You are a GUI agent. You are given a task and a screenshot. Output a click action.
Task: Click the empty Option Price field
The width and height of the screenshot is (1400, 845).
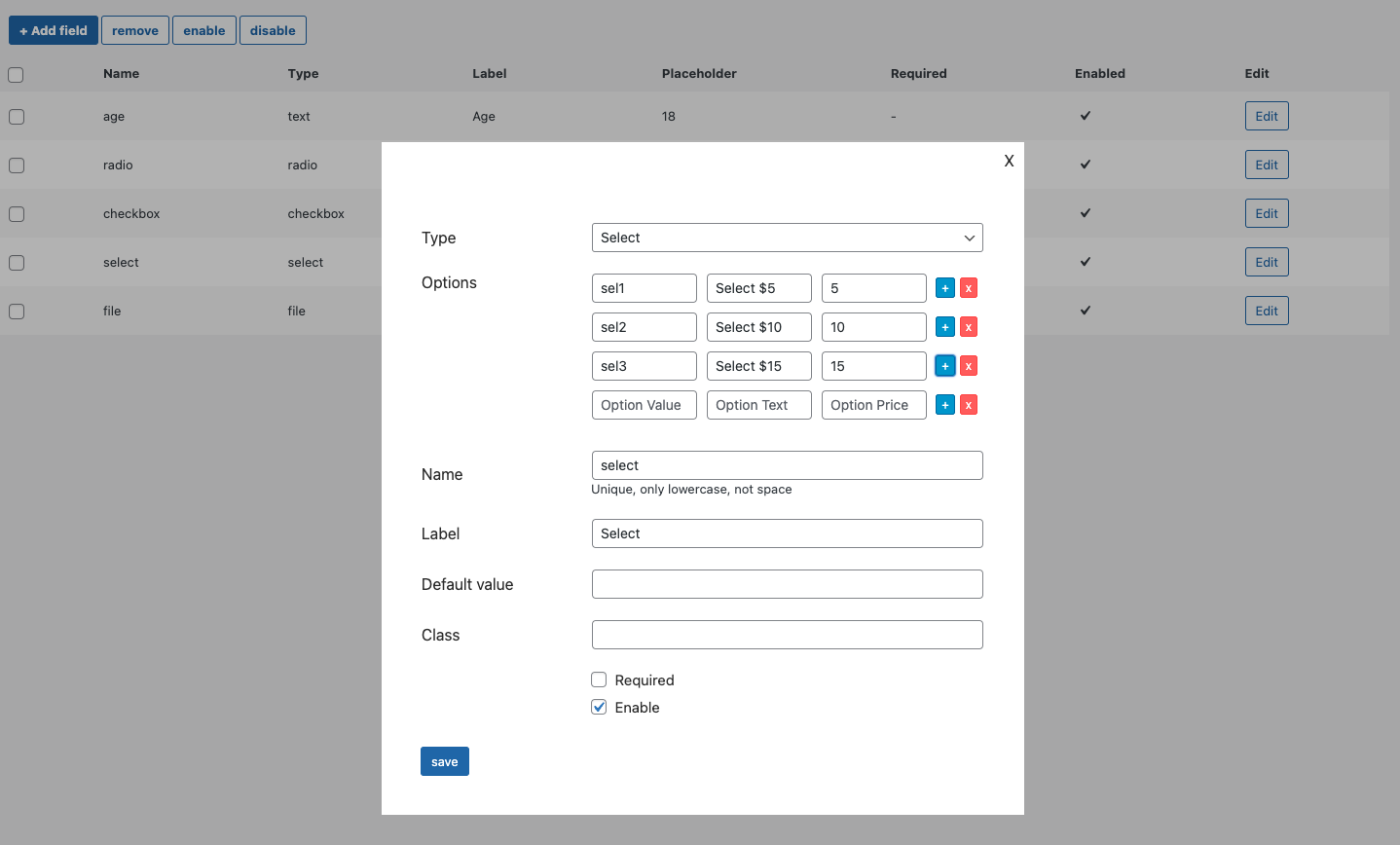(x=873, y=405)
